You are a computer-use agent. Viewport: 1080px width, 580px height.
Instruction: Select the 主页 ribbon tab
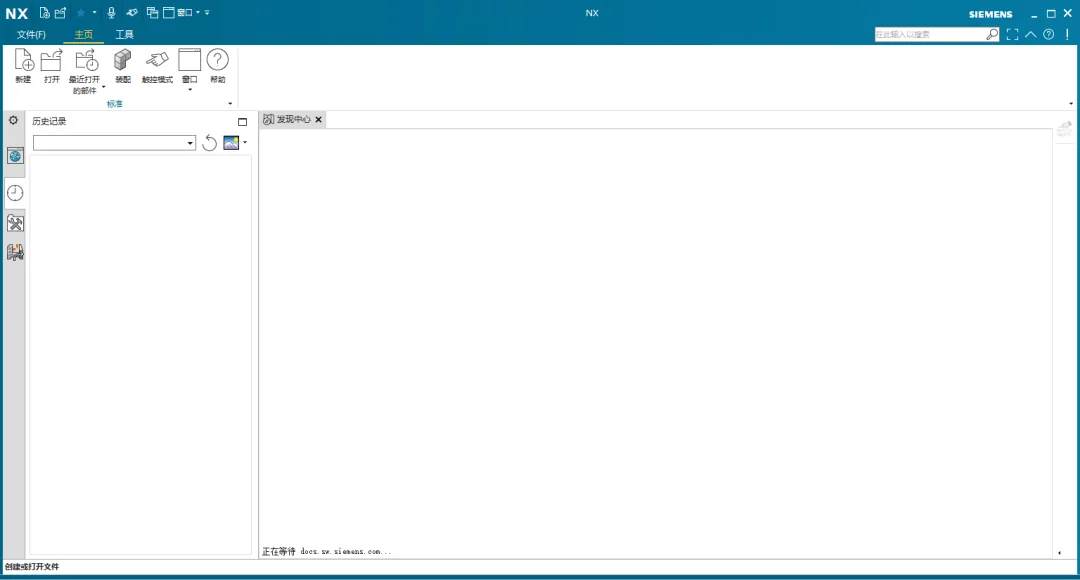pos(83,34)
